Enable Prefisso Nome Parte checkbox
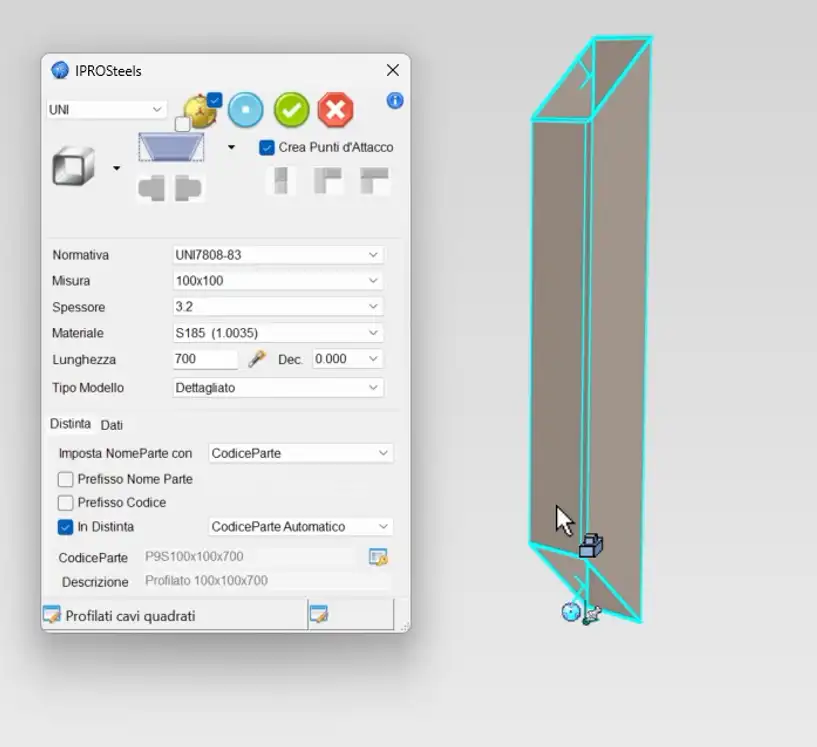Viewport: 817px width, 747px height. [x=66, y=479]
